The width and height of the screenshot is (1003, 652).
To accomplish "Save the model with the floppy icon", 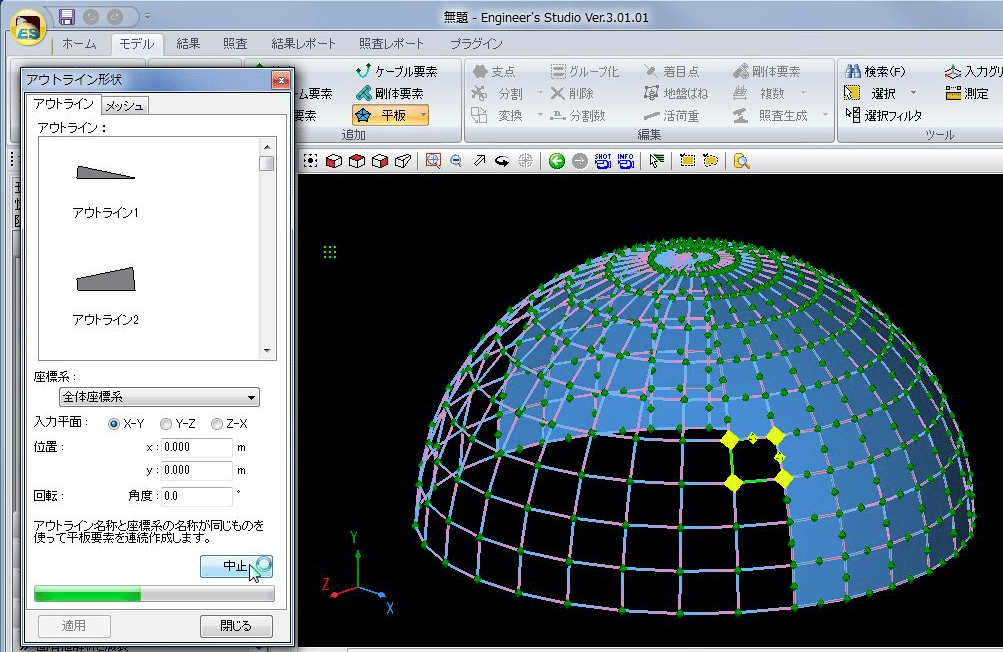I will tap(67, 17).
